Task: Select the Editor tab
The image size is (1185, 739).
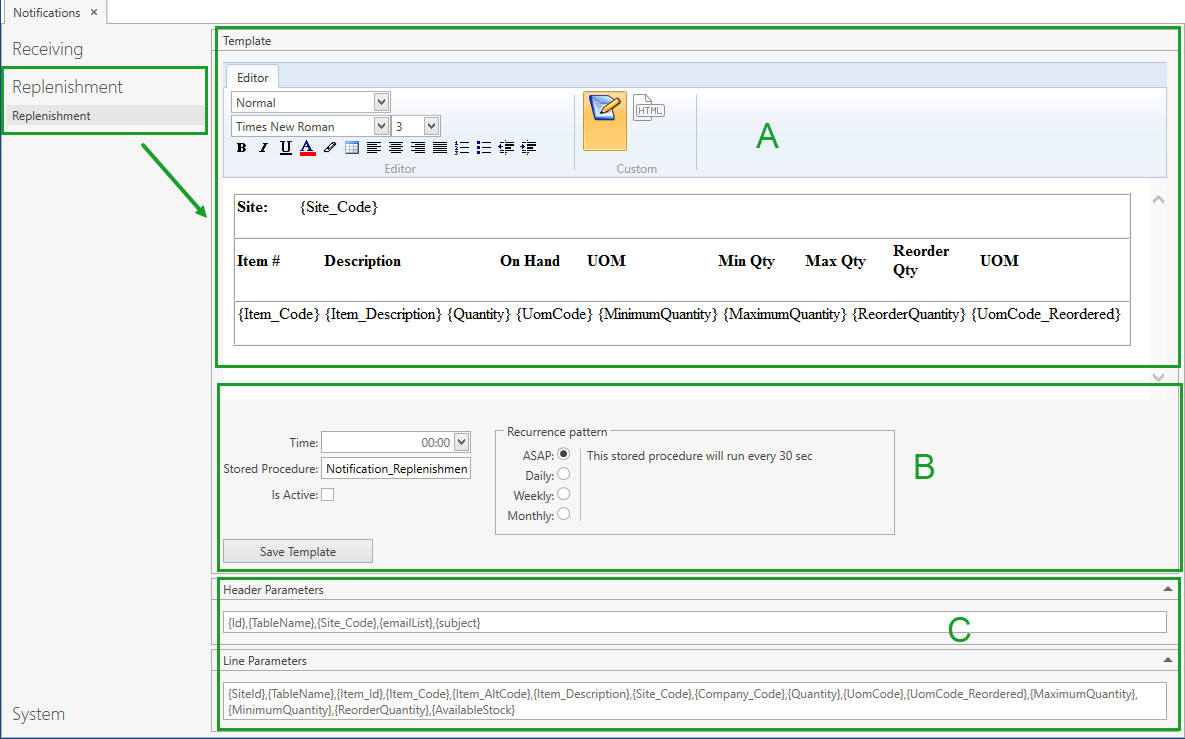Action: pos(252,77)
